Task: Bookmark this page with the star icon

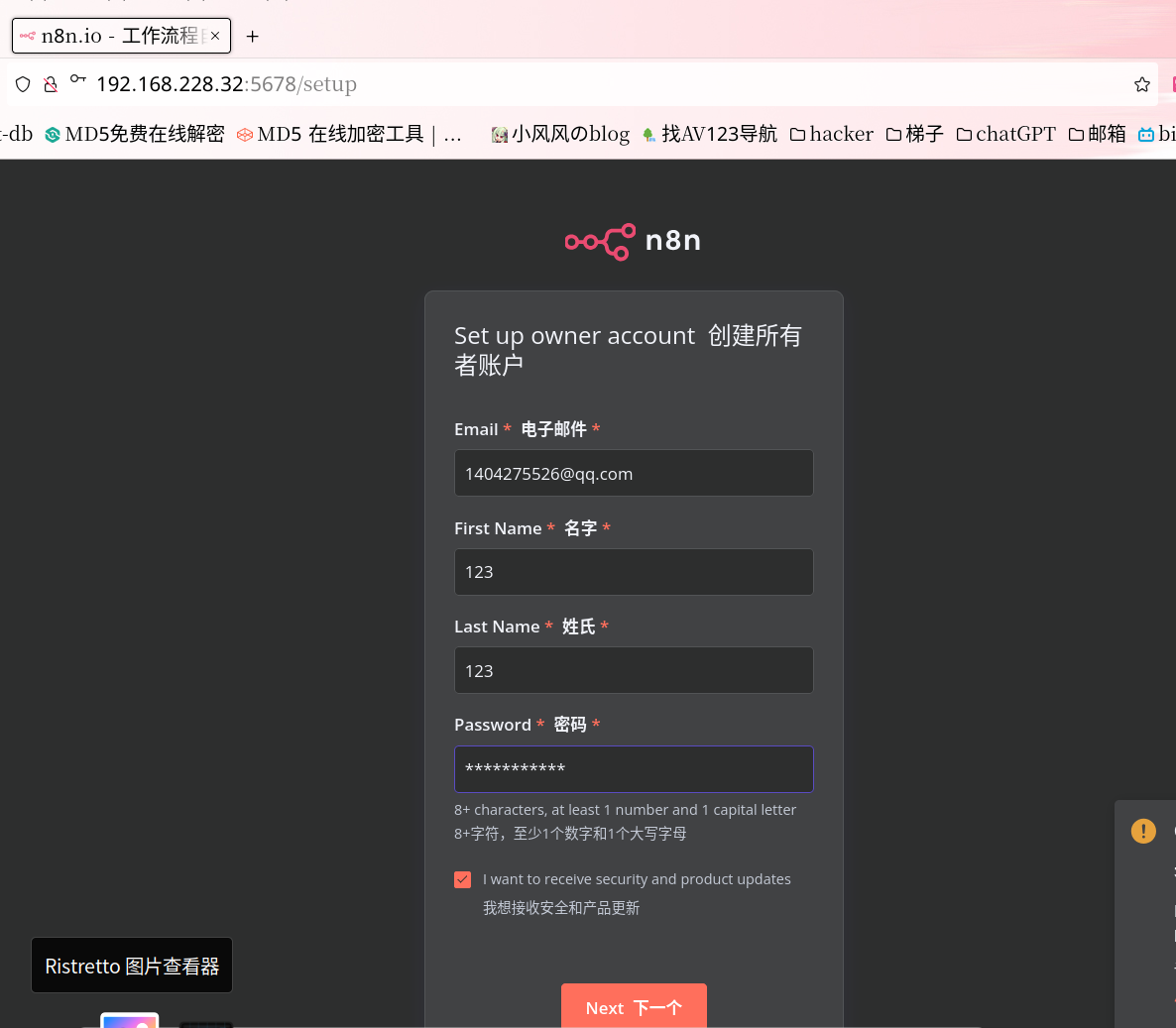Action: click(1141, 84)
